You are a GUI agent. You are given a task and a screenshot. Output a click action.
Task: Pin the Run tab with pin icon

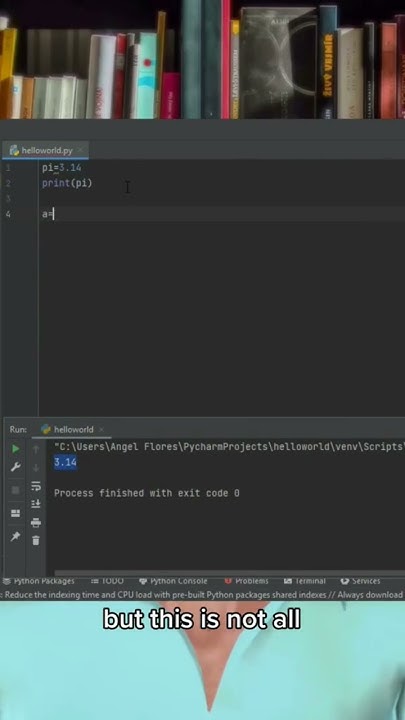coord(16,536)
